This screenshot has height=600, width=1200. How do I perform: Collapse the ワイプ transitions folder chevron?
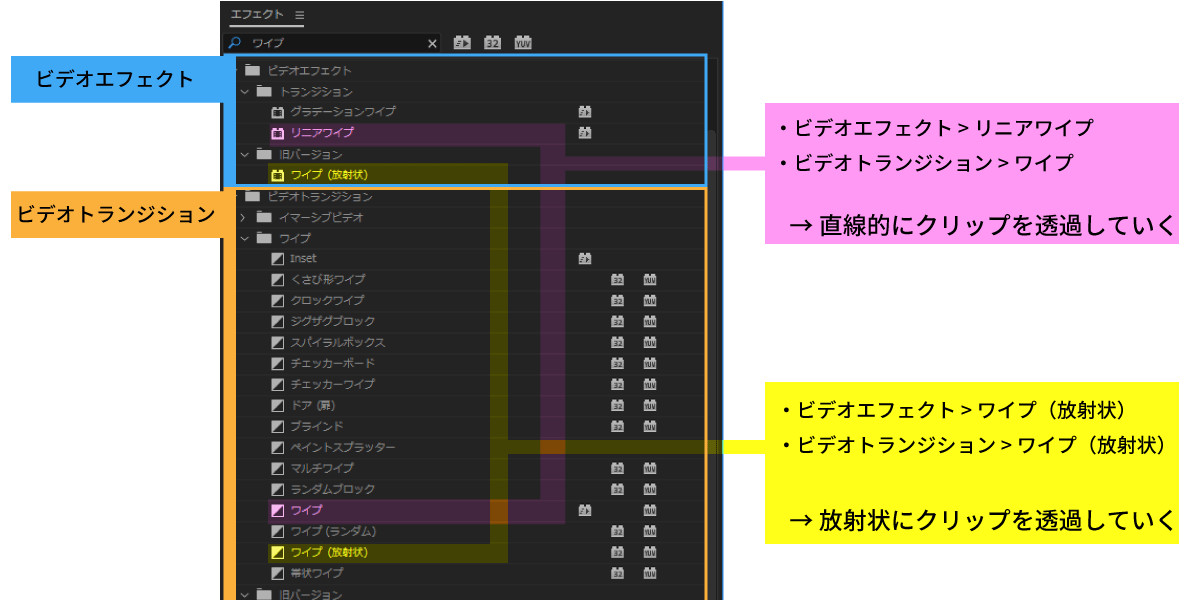point(245,238)
